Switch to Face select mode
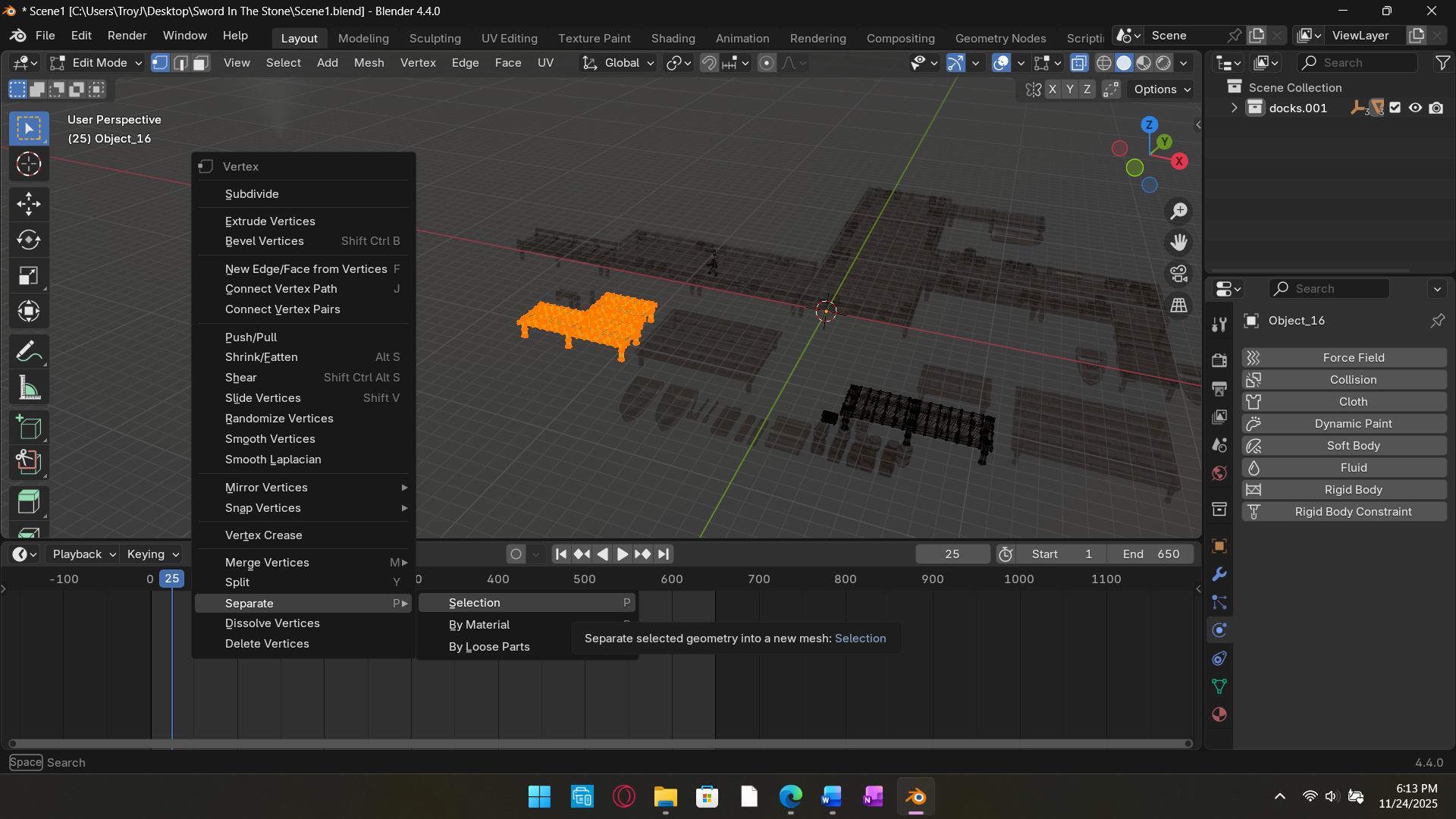Viewport: 1456px width, 819px height. (201, 63)
